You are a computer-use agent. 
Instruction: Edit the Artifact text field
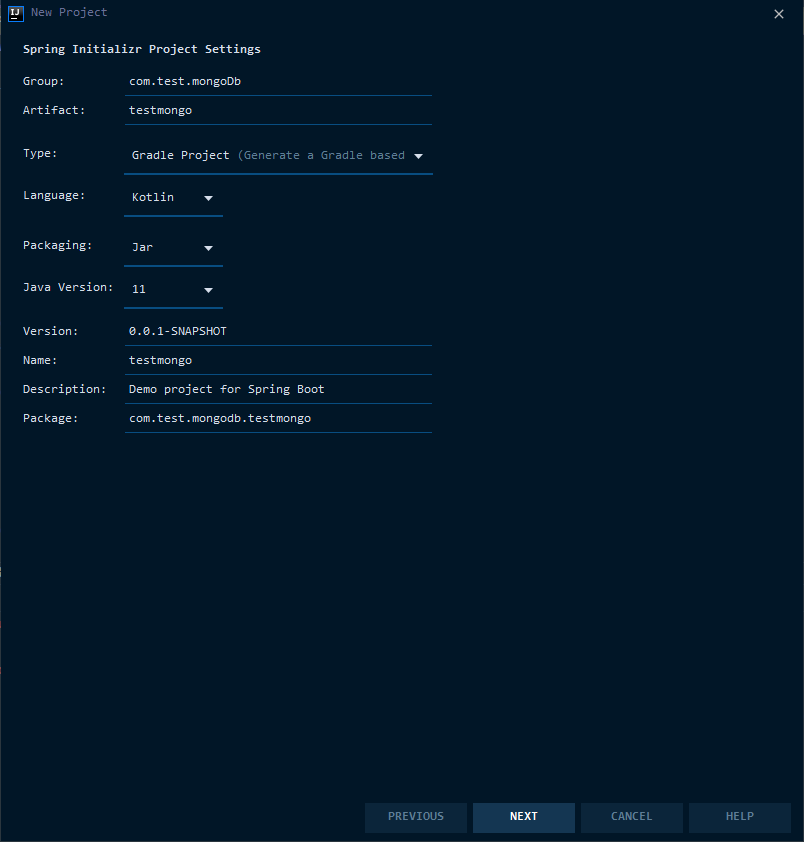[278, 110]
